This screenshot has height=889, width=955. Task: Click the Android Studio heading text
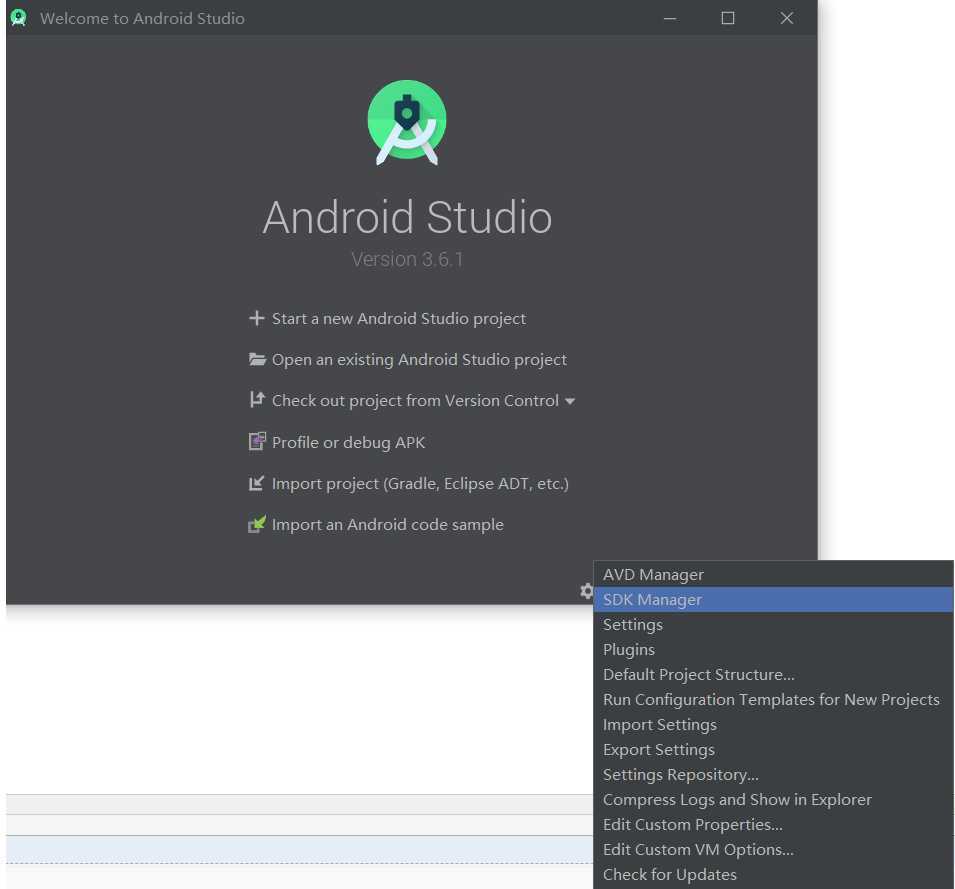[x=407, y=217]
